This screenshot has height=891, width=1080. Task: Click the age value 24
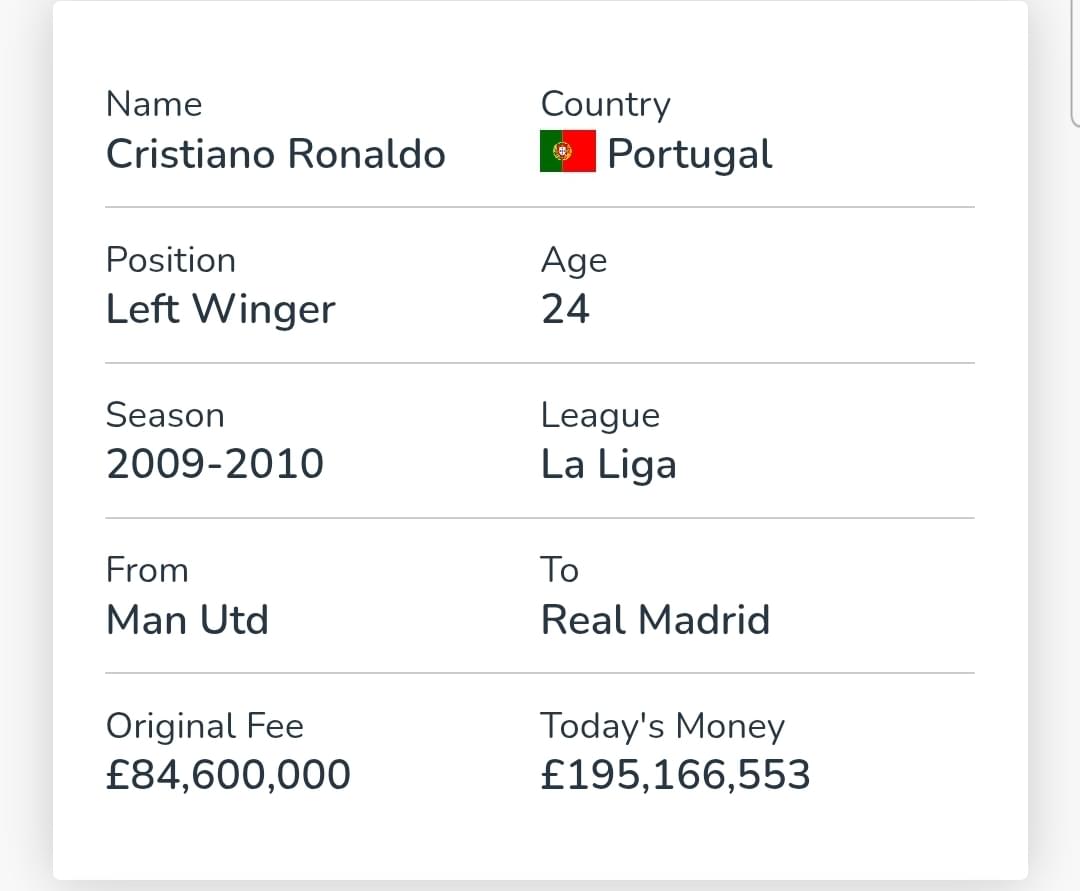click(x=565, y=309)
